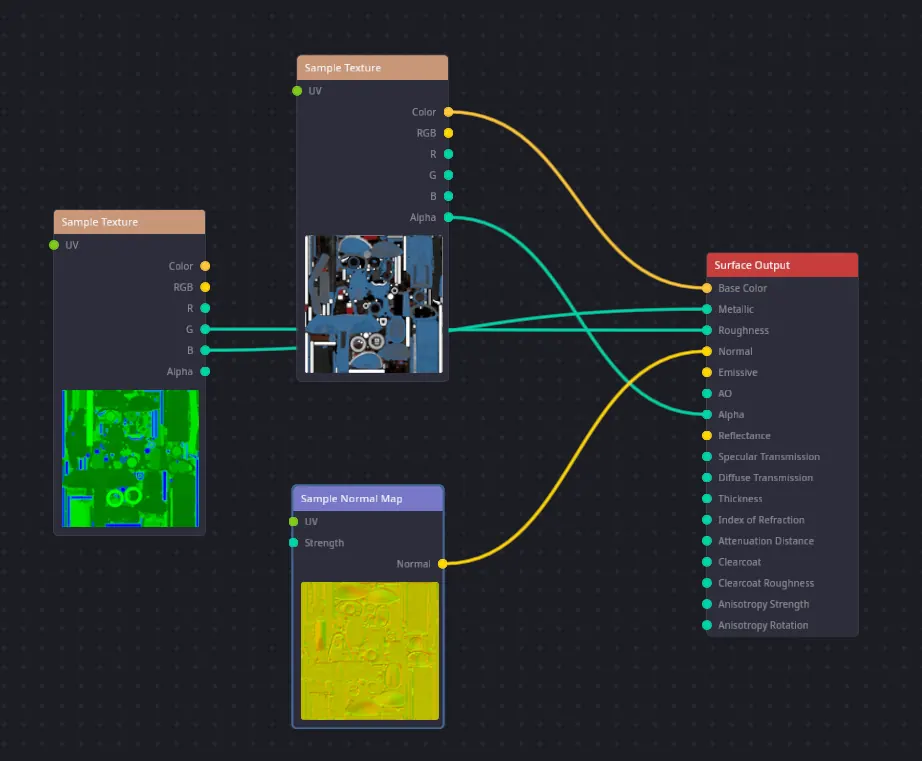Click the green texture preview thumbnail
The height and width of the screenshot is (761, 922).
click(131, 458)
